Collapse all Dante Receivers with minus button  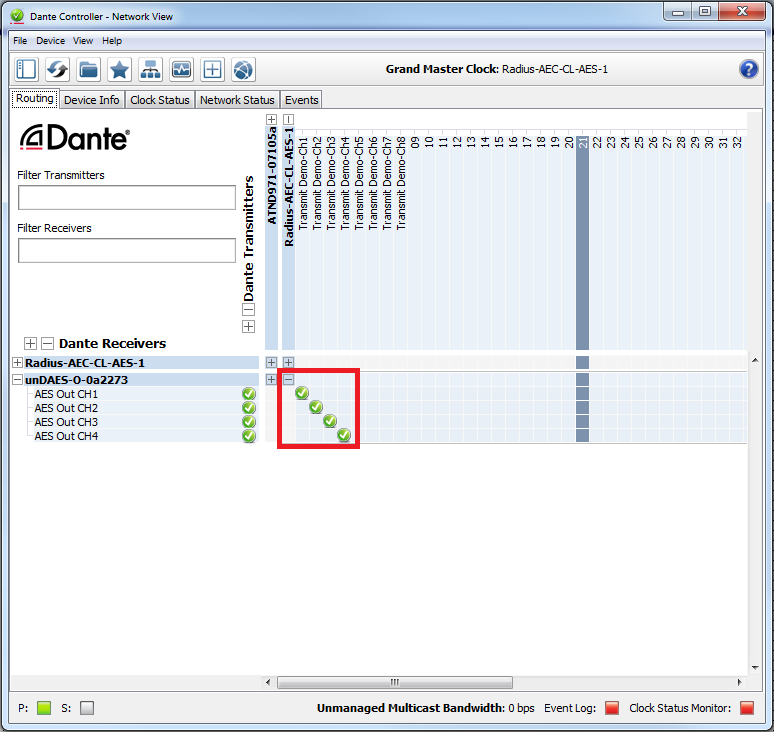47,344
